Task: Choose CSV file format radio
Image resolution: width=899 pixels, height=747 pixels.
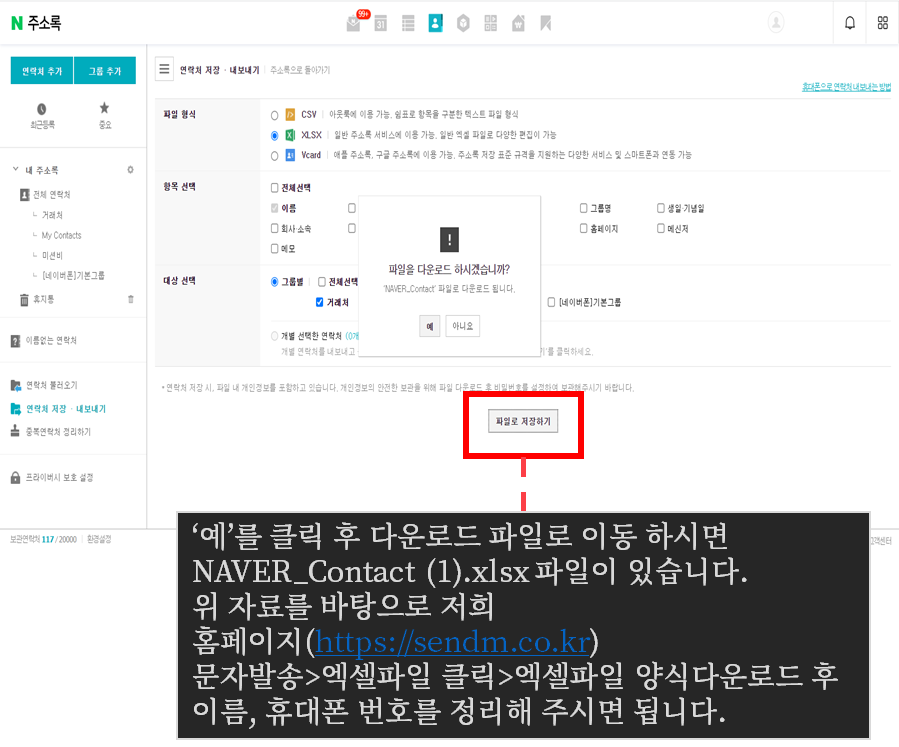Action: 275,115
